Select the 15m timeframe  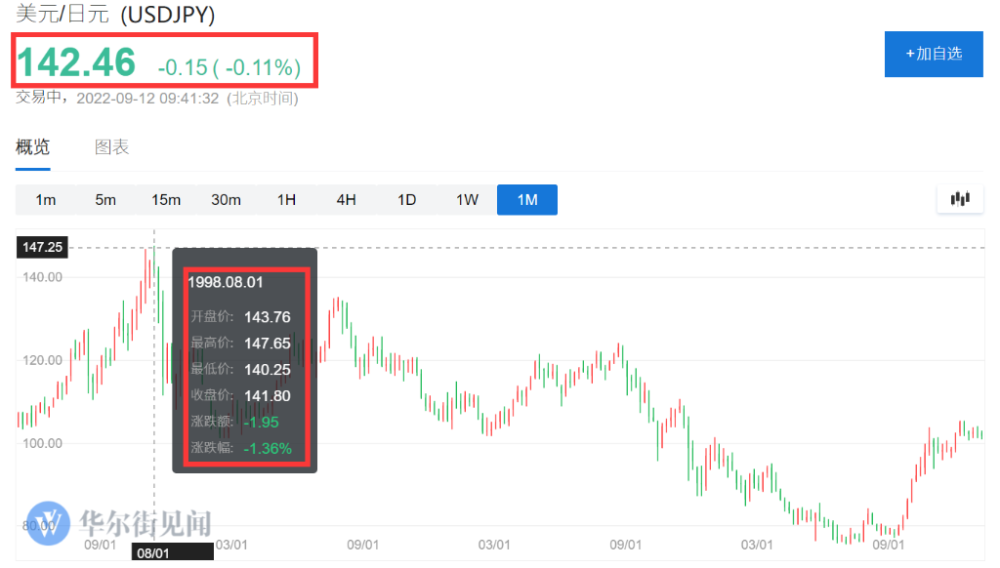tap(166, 200)
